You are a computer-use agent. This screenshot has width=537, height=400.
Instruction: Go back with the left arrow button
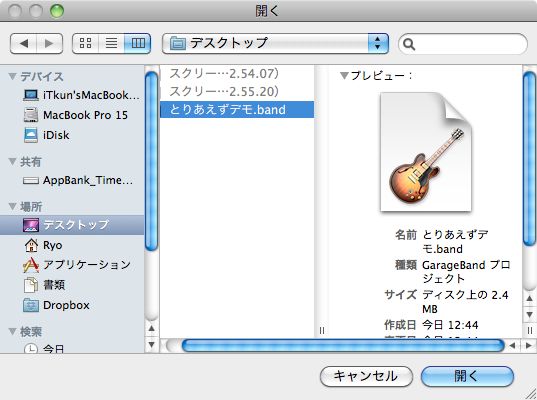24,43
